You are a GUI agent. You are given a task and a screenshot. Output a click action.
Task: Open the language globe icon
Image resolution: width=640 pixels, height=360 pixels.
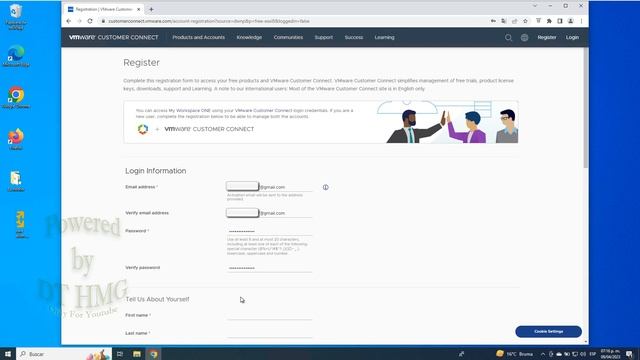524,38
